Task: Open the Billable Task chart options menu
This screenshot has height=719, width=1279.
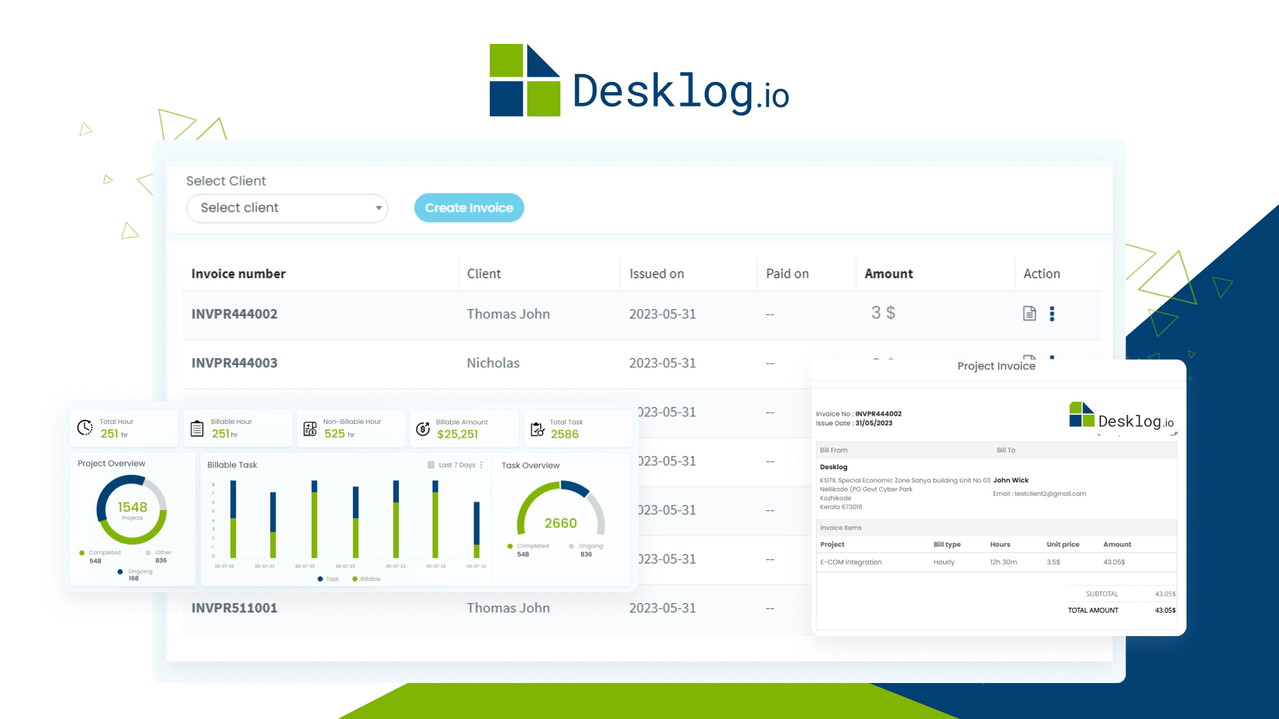Action: [x=481, y=465]
